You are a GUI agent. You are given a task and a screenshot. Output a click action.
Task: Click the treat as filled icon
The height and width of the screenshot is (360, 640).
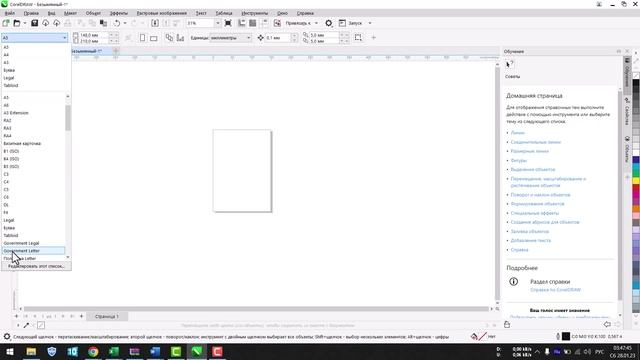(x=358, y=38)
